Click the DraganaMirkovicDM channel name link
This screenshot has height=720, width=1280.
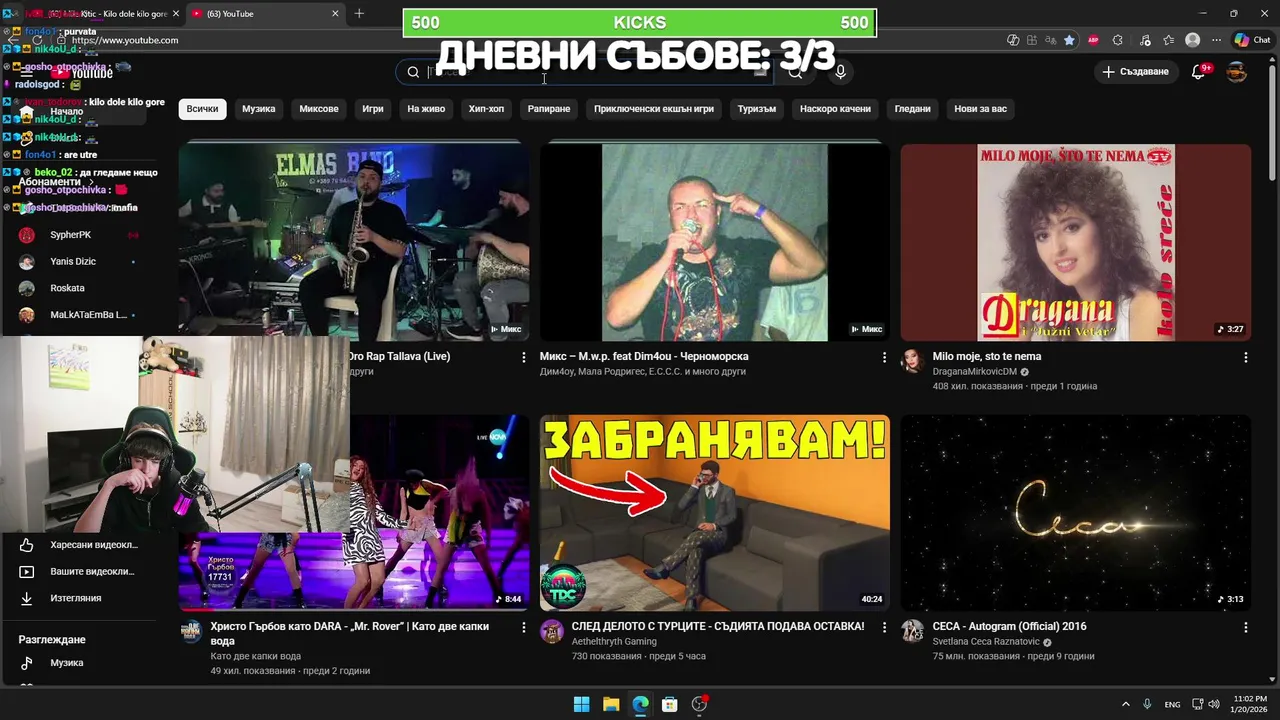(974, 372)
